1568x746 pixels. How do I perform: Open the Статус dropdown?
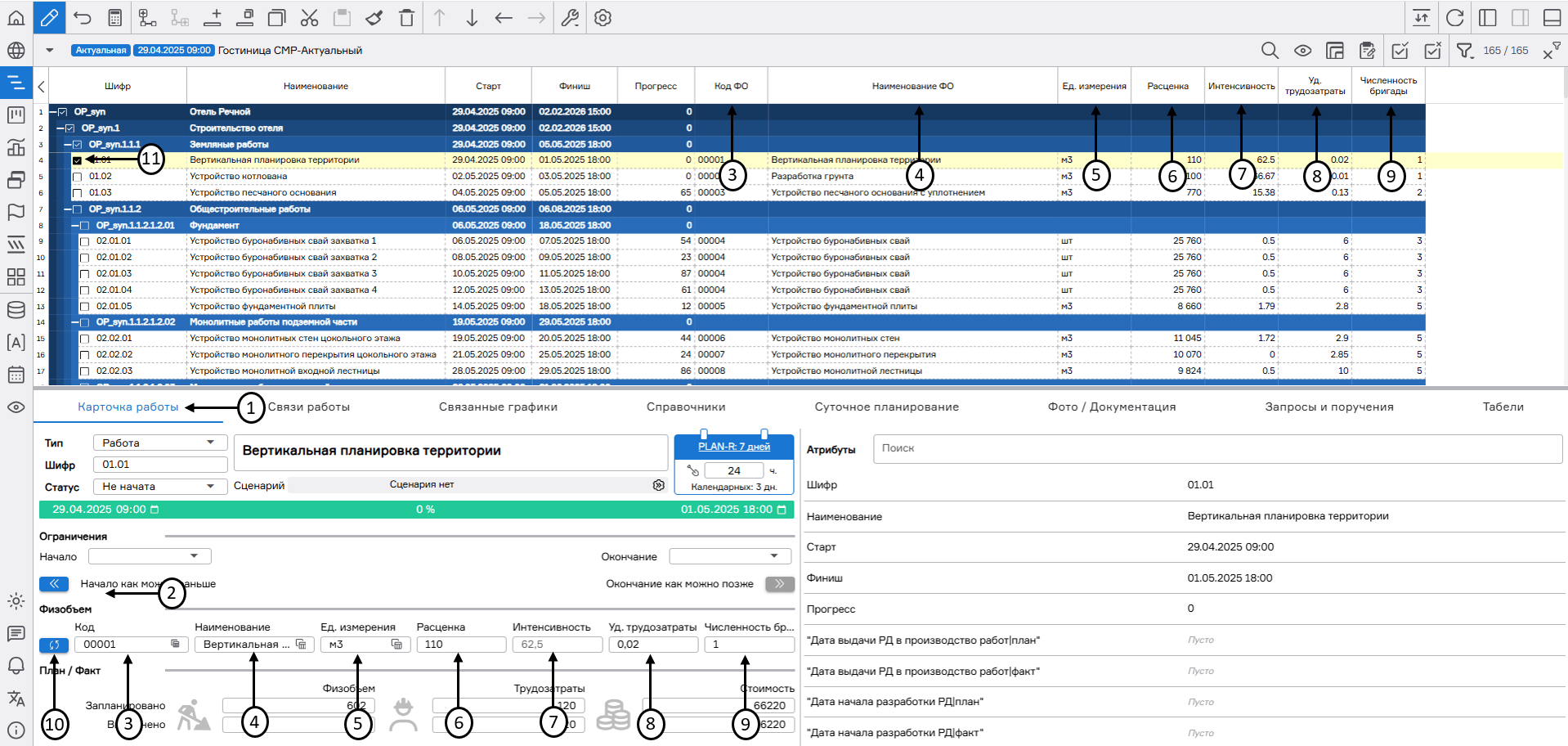coord(159,487)
